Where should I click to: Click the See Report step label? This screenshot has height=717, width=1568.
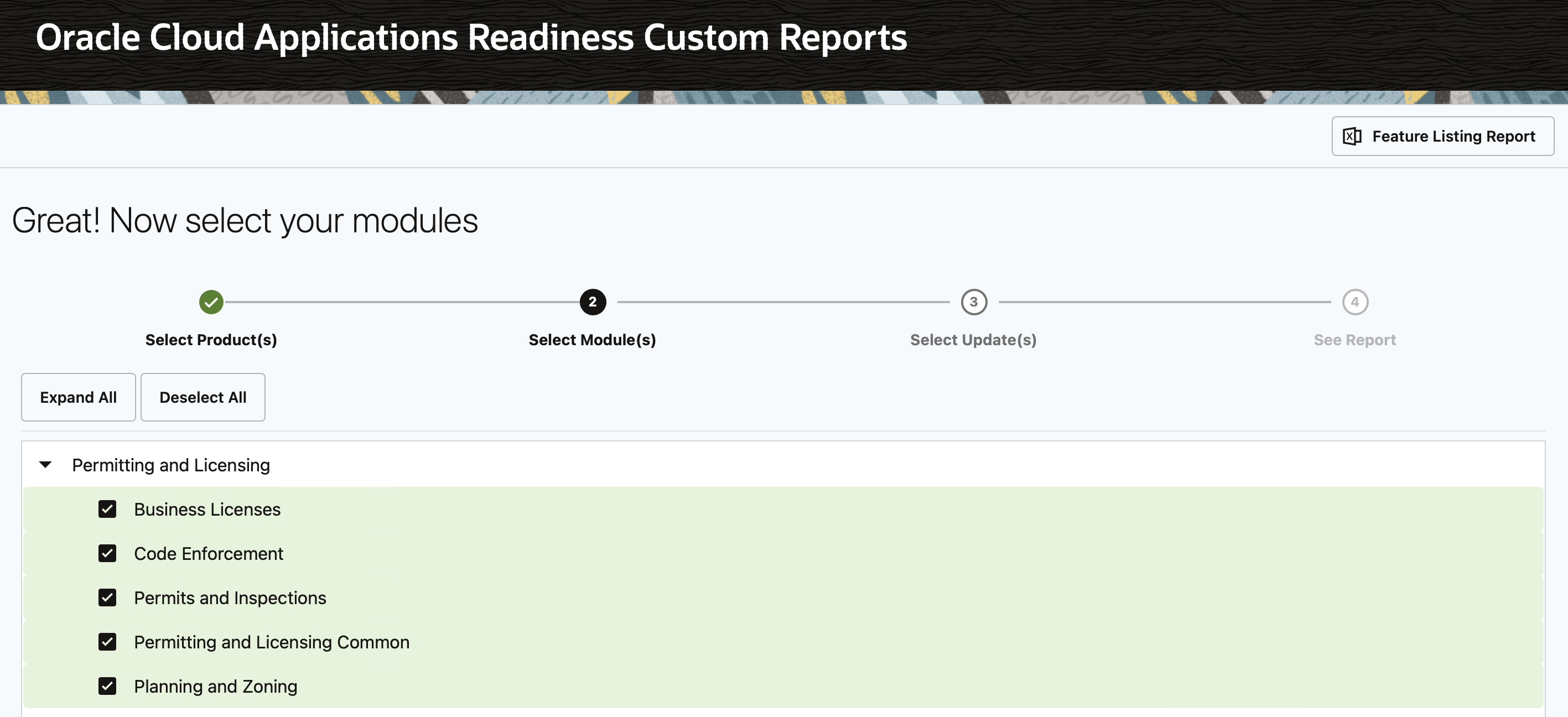[x=1354, y=340]
